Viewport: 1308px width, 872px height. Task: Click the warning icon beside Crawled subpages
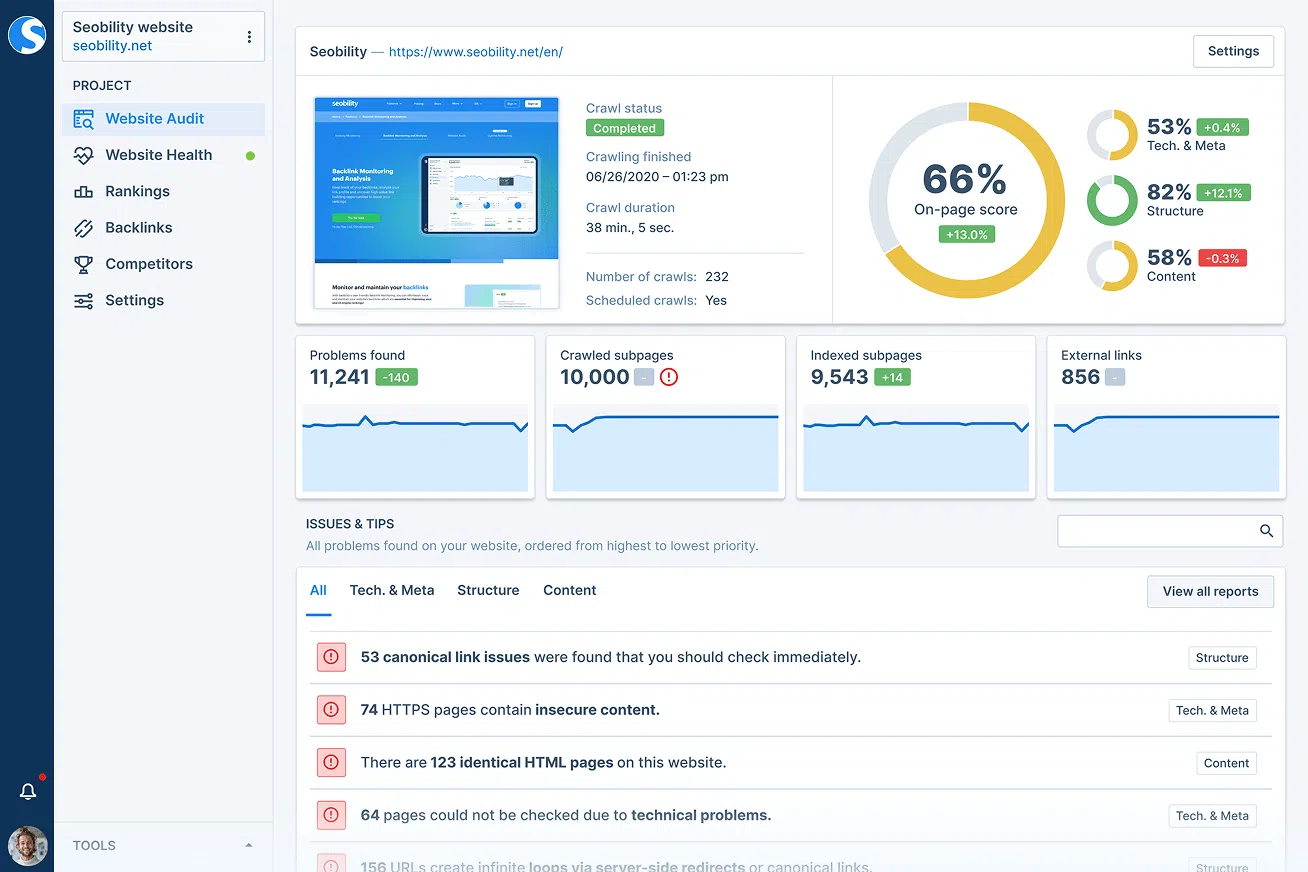pos(668,377)
